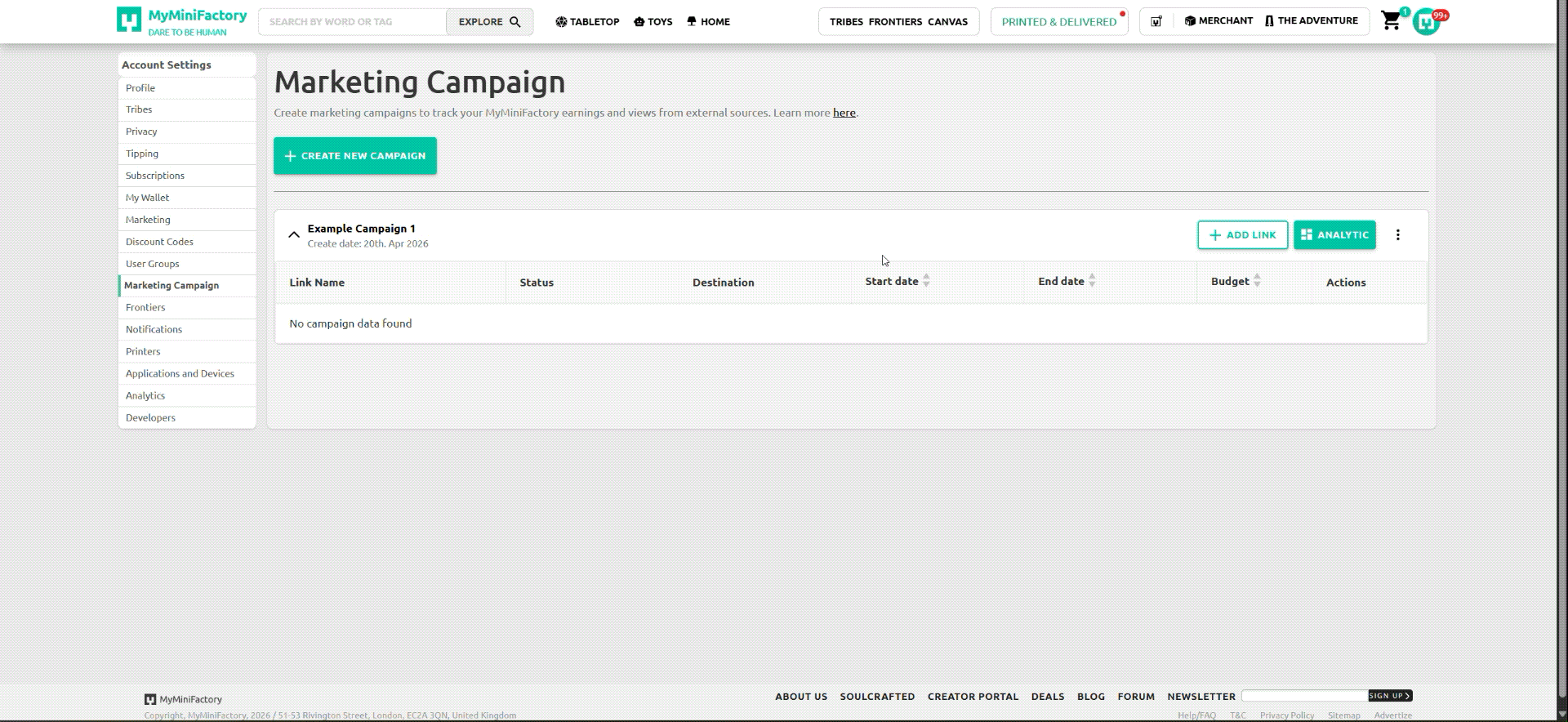Select Subscriptions settings

187,176
